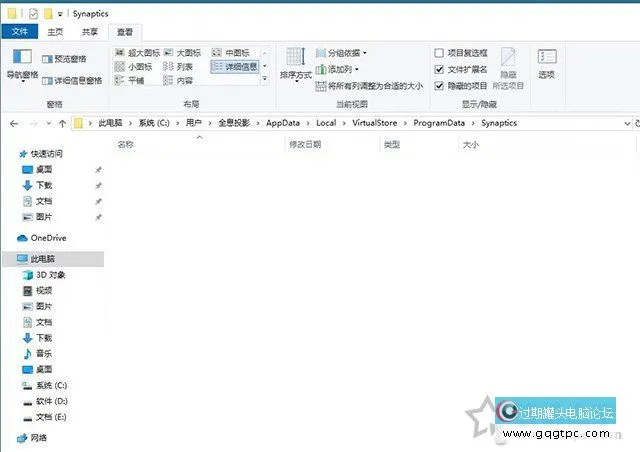The image size is (640, 452).
Task: Click VirtualStore breadcrumb segment
Action: point(375,123)
